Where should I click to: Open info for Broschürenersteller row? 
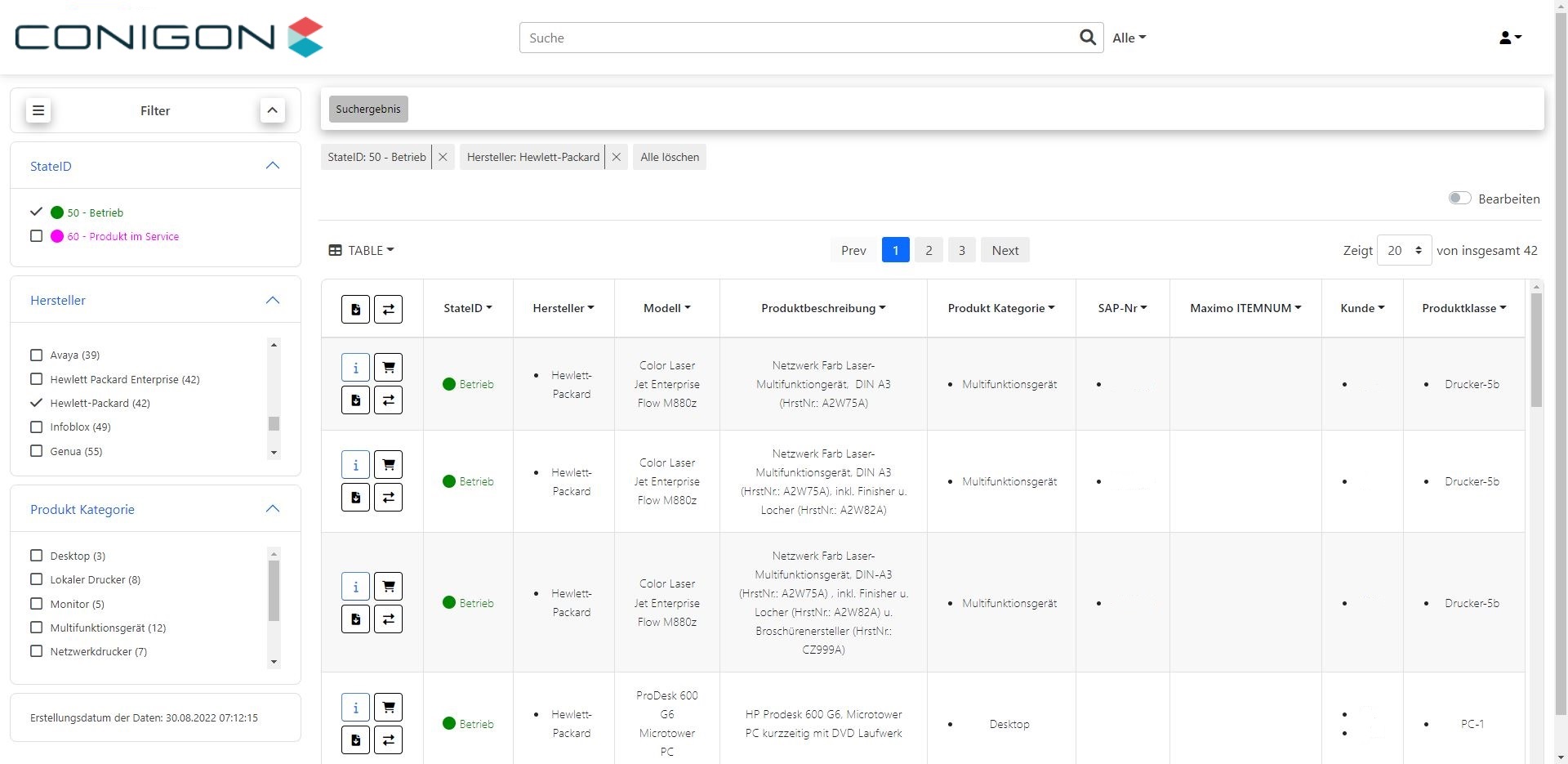(355, 587)
